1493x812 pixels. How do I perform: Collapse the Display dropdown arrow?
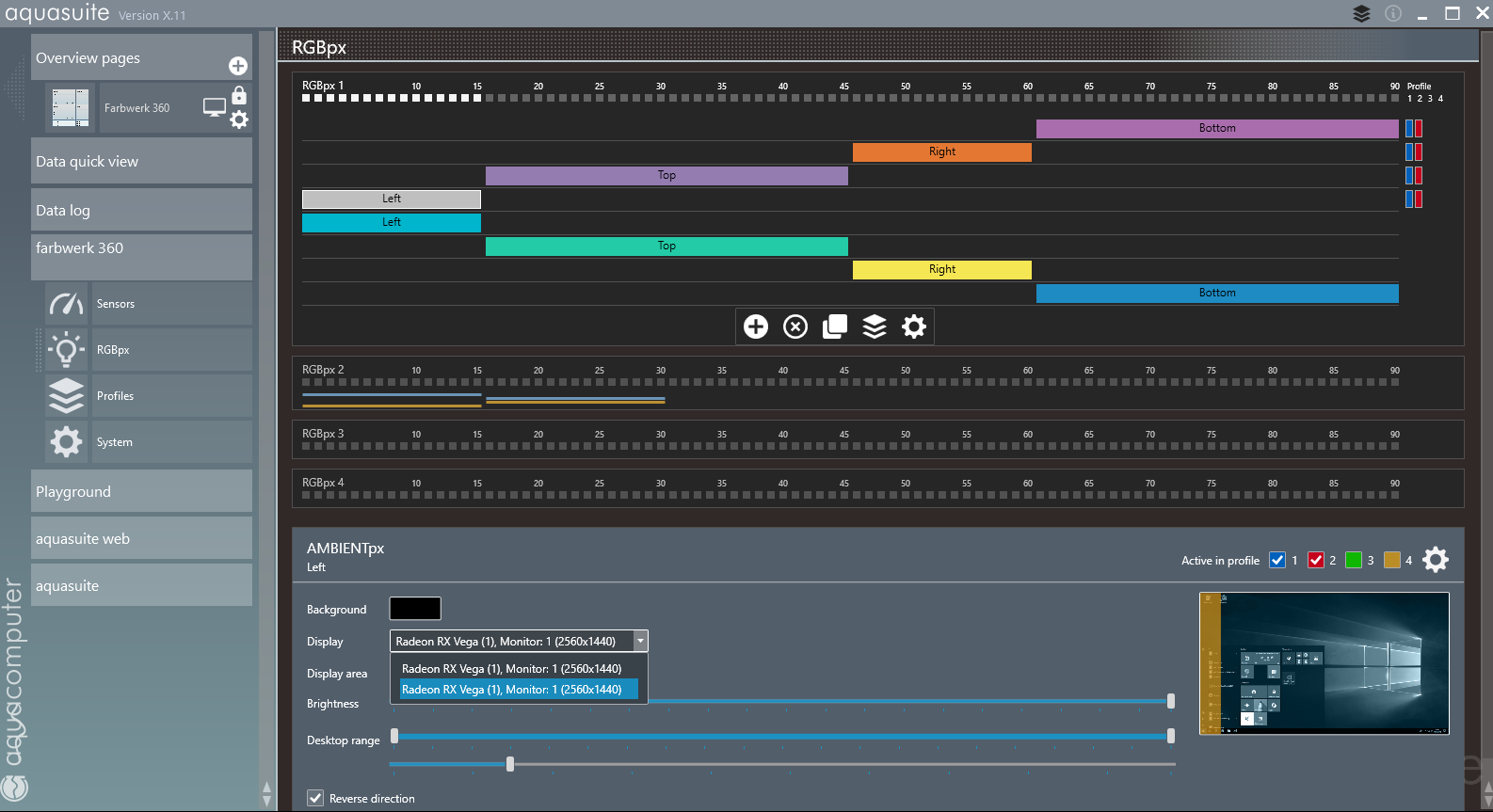[640, 642]
